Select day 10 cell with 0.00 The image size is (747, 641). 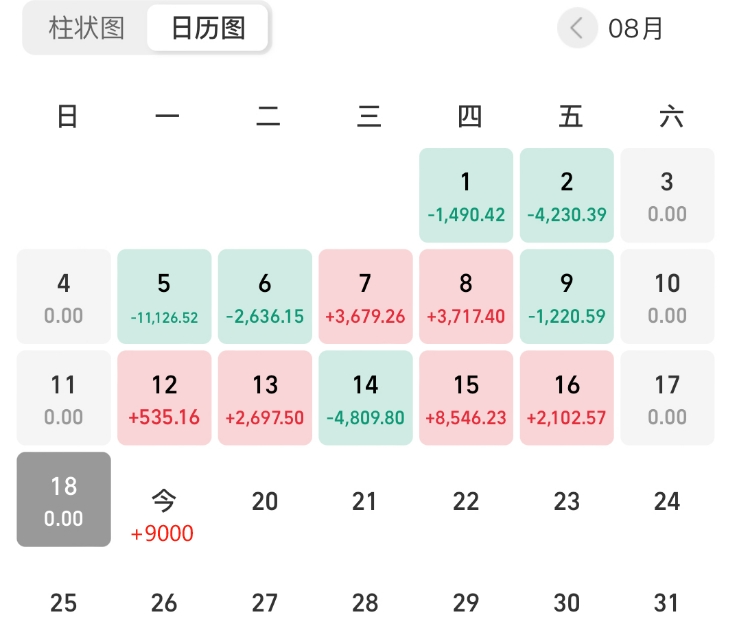click(x=667, y=296)
